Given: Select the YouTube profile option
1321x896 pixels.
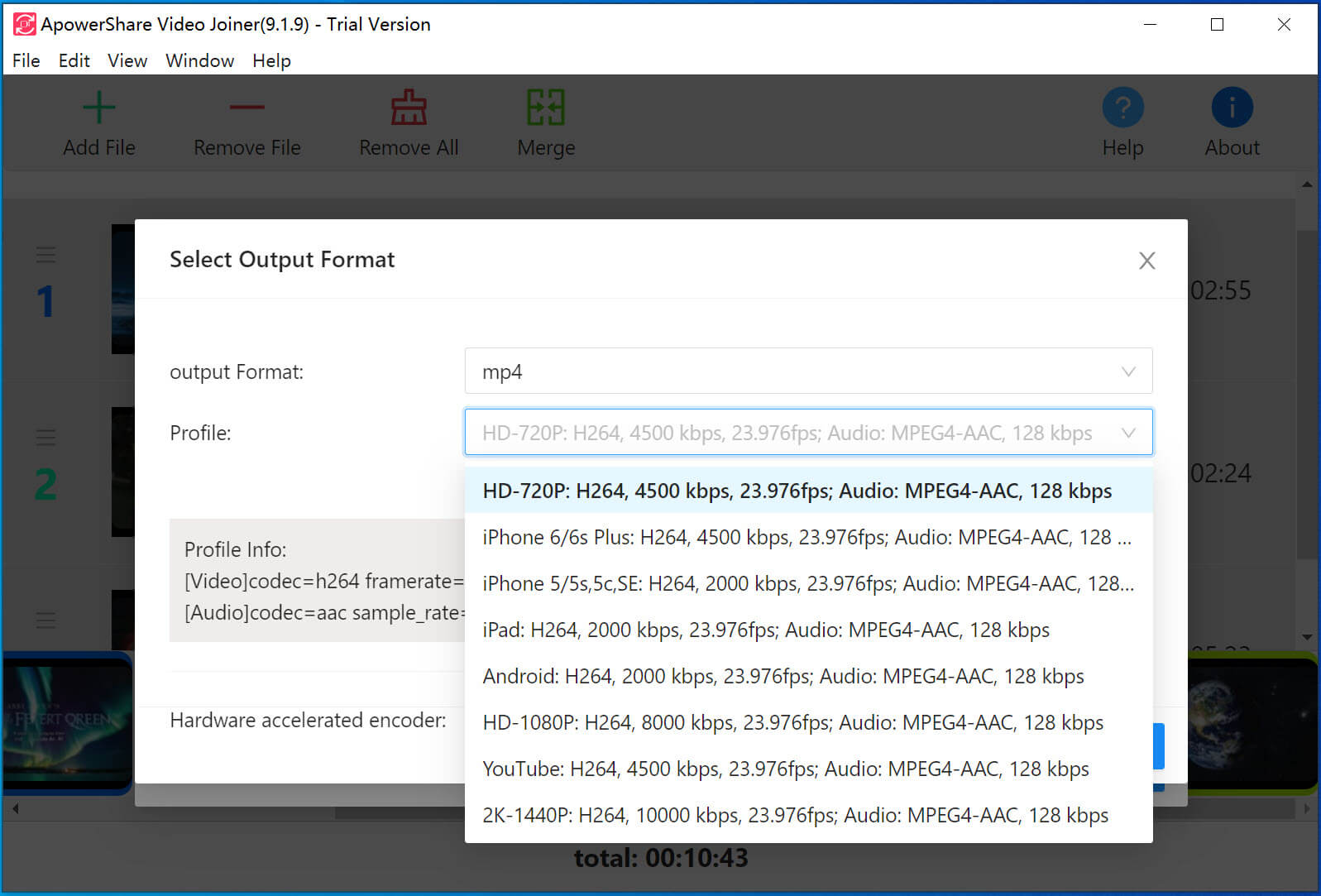Looking at the screenshot, I should click(785, 769).
